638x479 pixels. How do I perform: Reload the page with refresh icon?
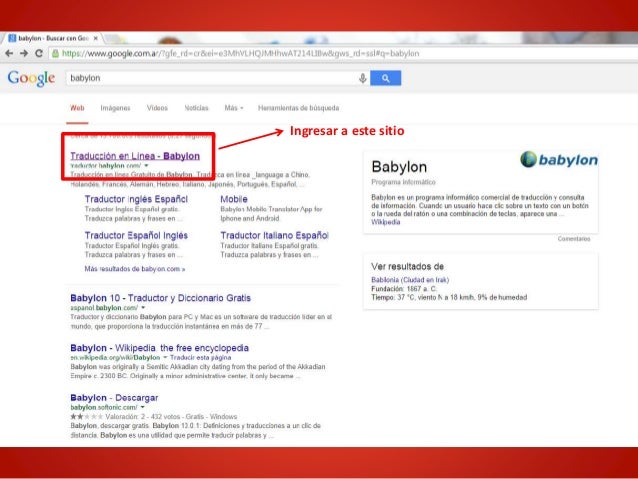39,53
